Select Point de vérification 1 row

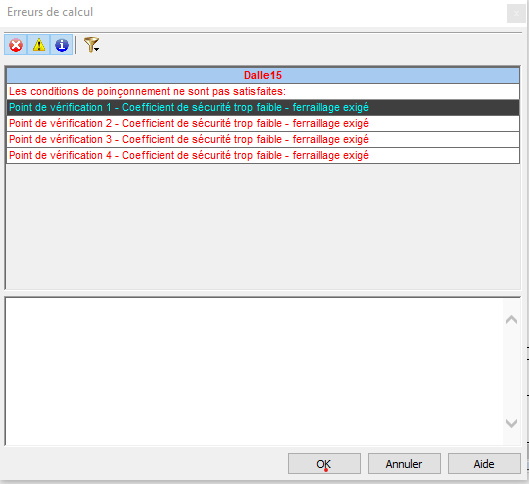pyautogui.click(x=263, y=107)
